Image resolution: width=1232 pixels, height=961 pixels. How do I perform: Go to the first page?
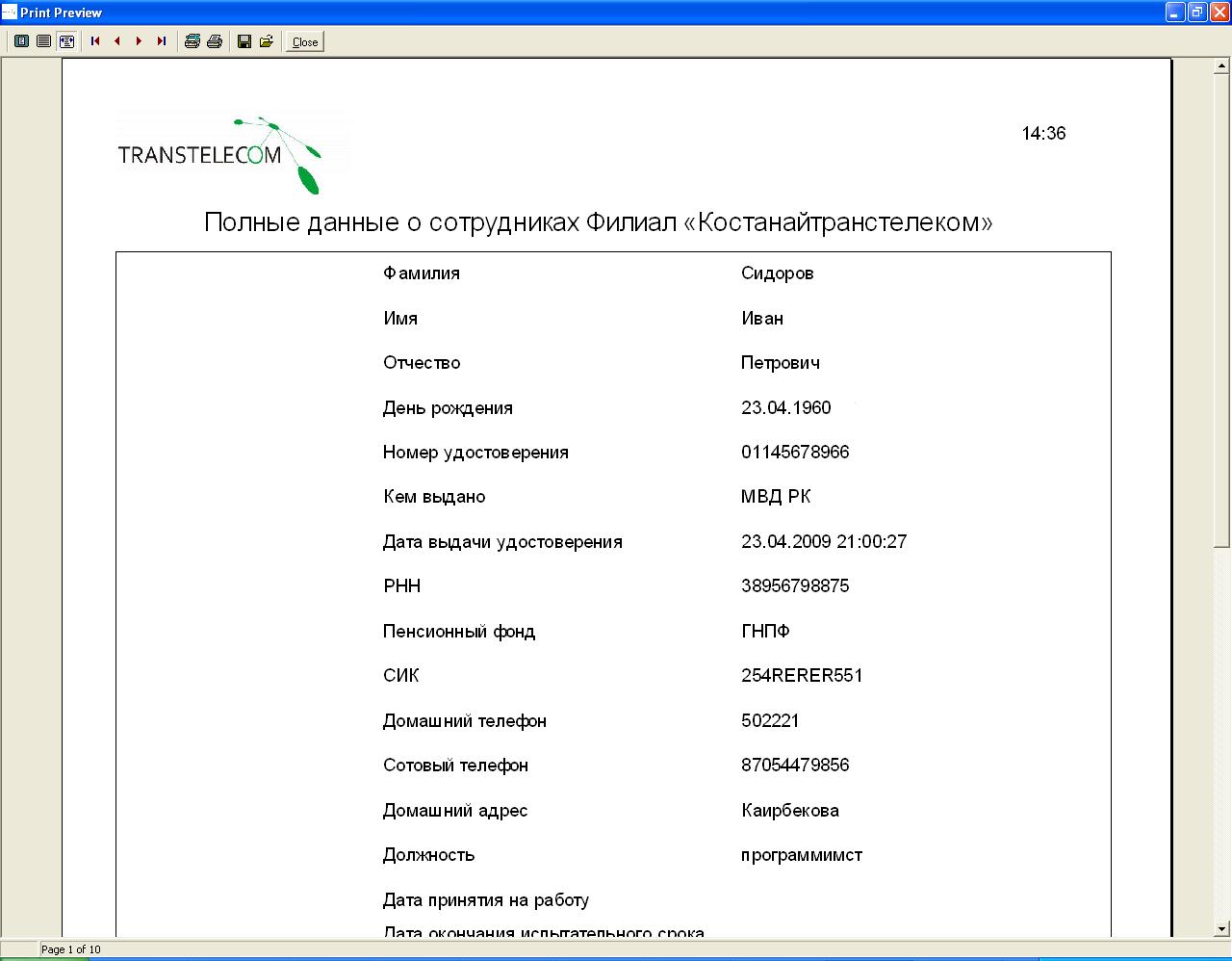[95, 41]
